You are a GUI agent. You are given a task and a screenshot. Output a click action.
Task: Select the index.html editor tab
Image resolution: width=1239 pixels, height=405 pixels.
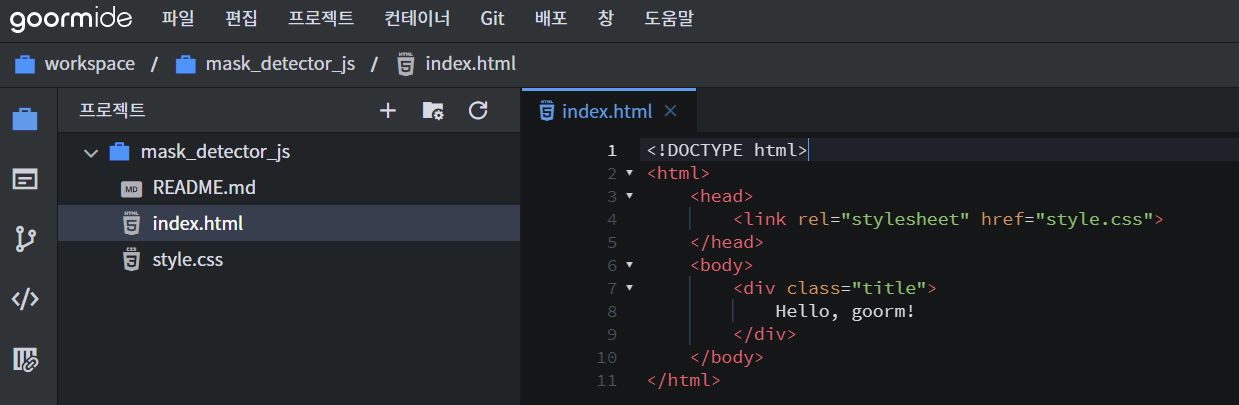click(608, 111)
